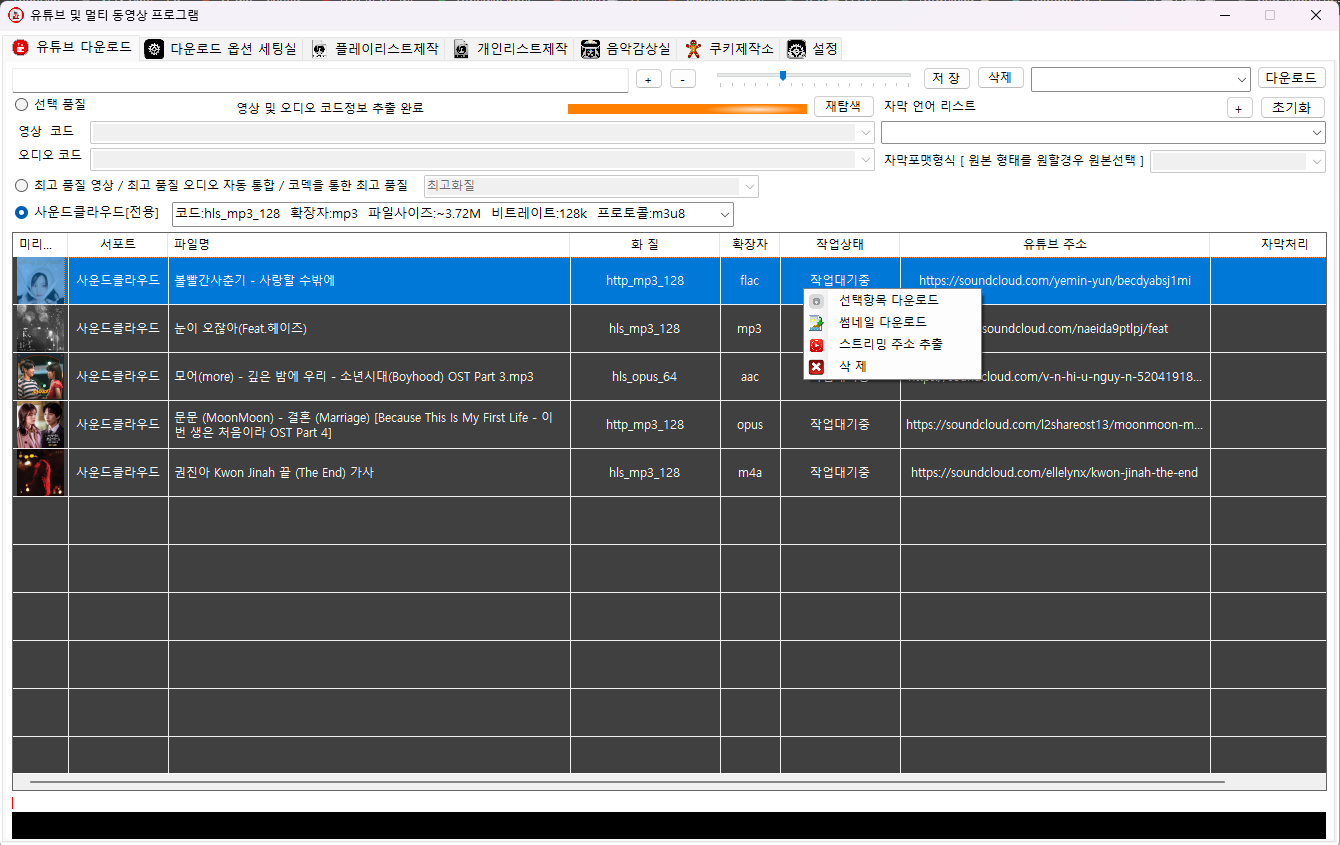Click the 재탐색 button
The image size is (1340, 845).
coord(844,106)
